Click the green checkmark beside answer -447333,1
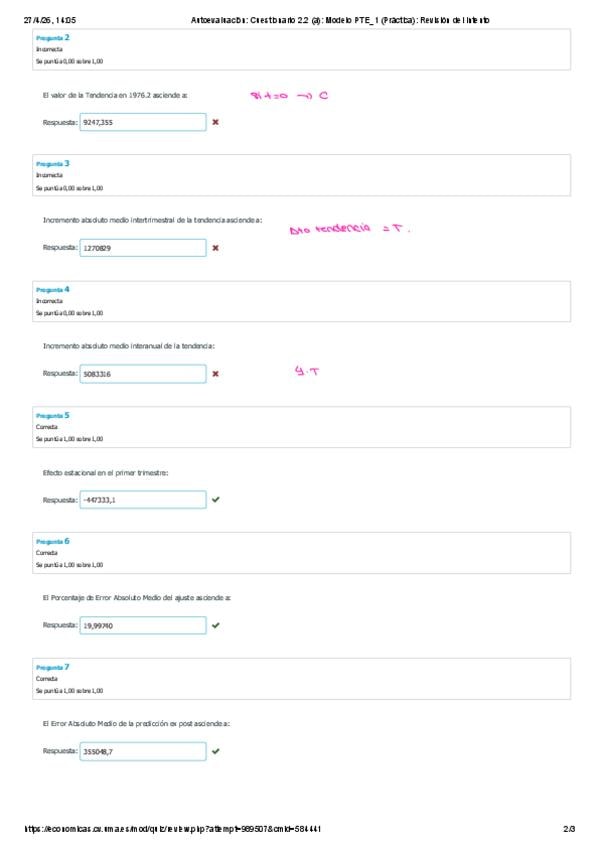 216,499
